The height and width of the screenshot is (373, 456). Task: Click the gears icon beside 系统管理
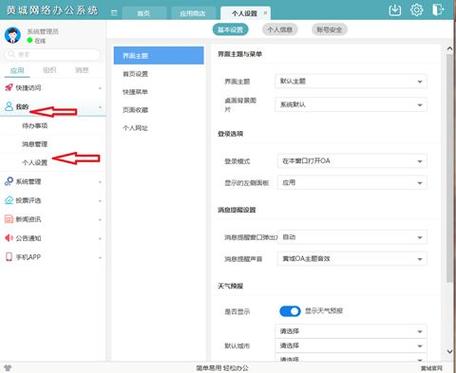point(9,181)
